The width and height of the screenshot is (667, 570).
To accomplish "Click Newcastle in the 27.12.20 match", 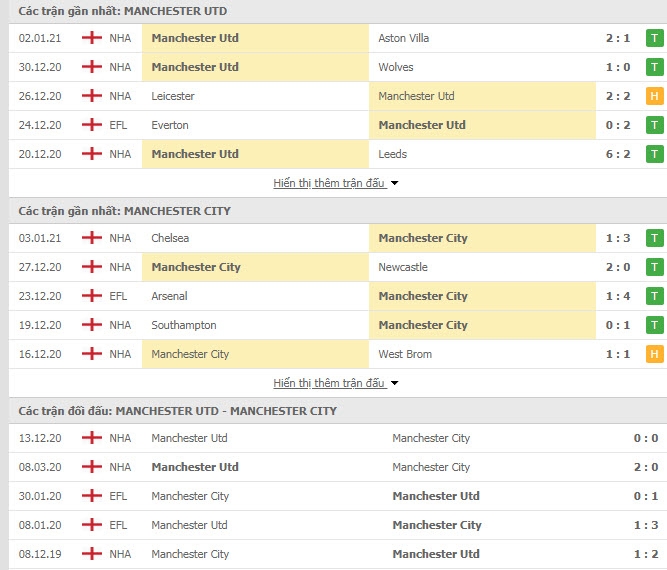I will [403, 267].
